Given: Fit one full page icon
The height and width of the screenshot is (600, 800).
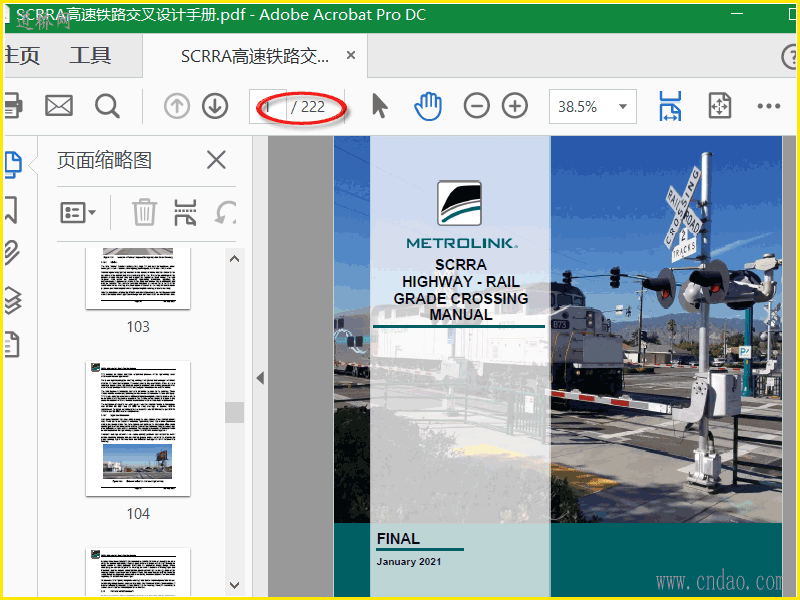Looking at the screenshot, I should [x=720, y=106].
